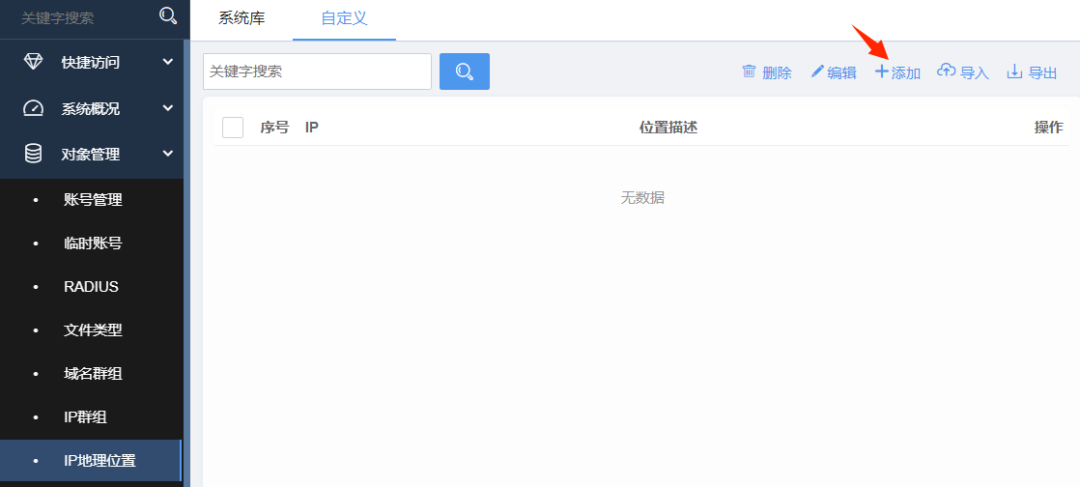Click the 编辑 text button
This screenshot has height=487, width=1080.
(842, 73)
